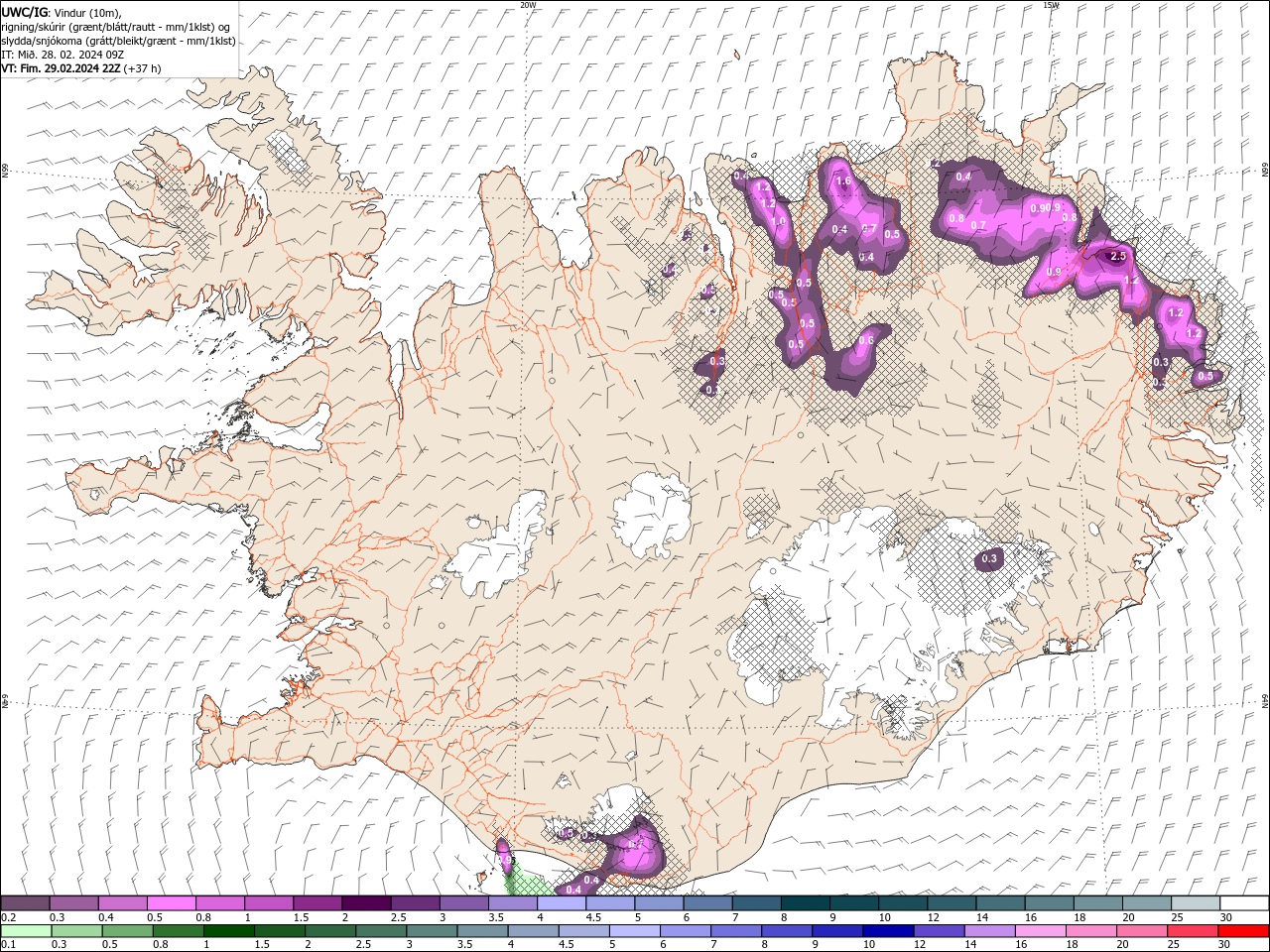Click the 66N label on the right edge

1265,171
